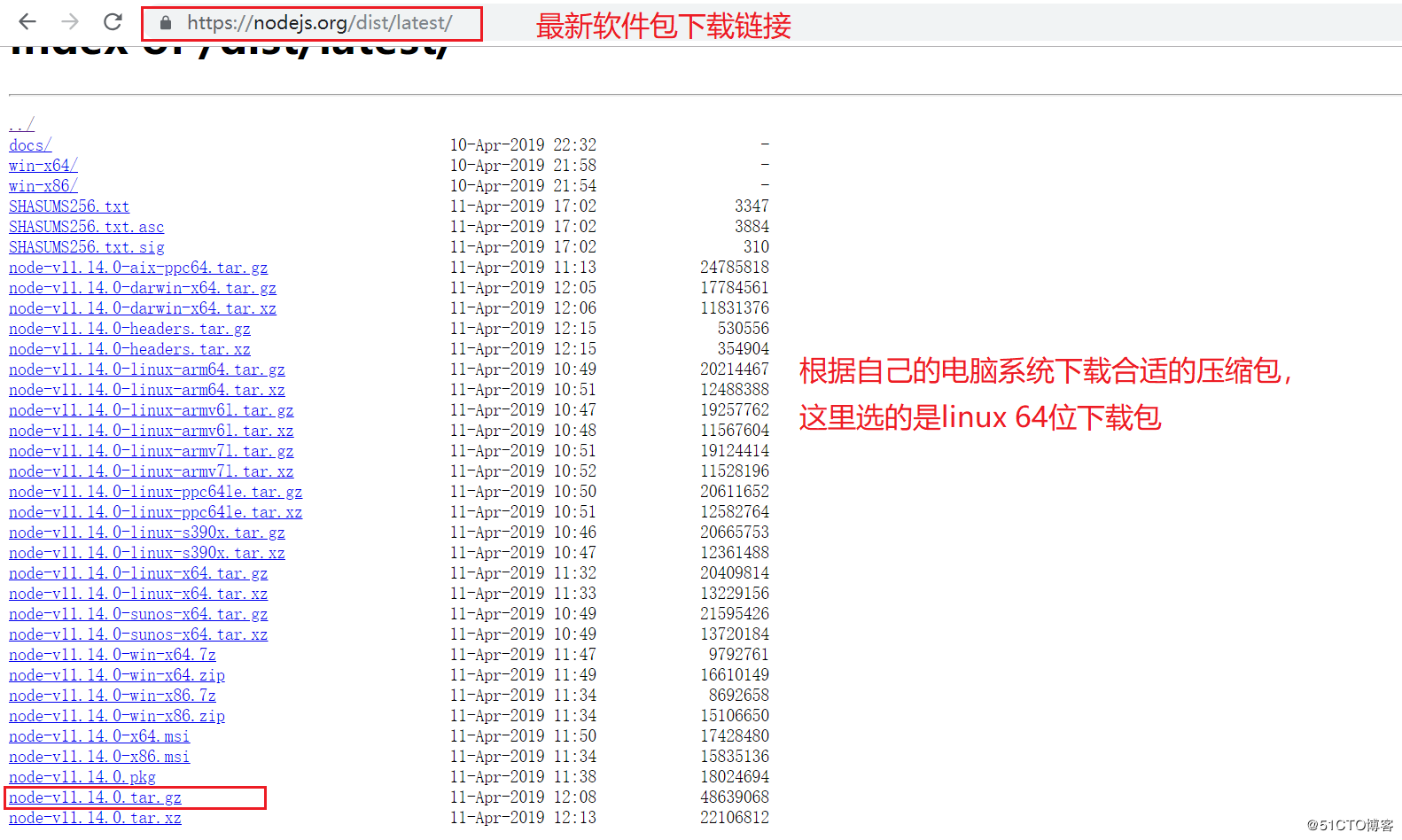Download node-v11.14.0.pkg package

82,776
